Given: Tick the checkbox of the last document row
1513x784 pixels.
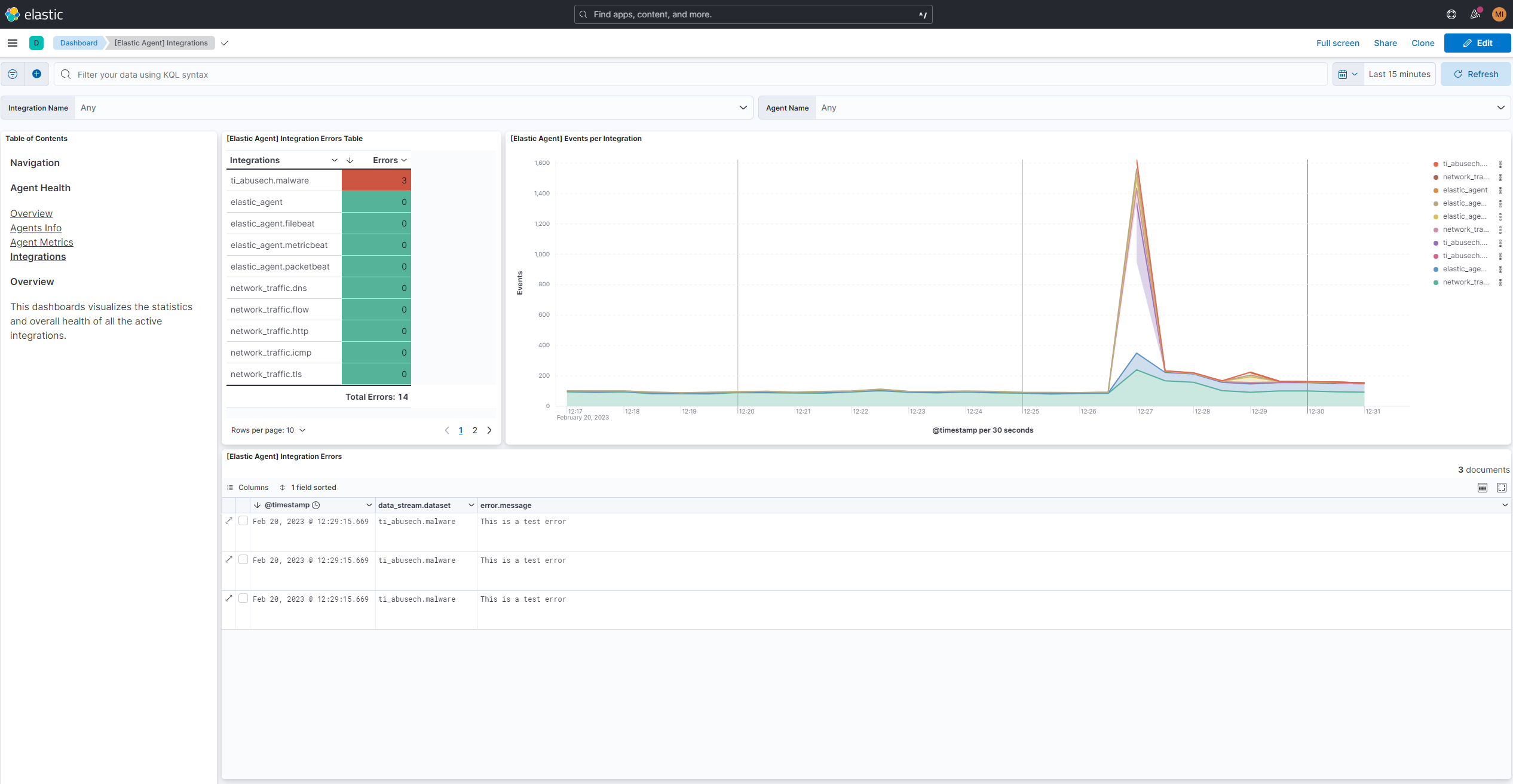Looking at the screenshot, I should pos(243,598).
